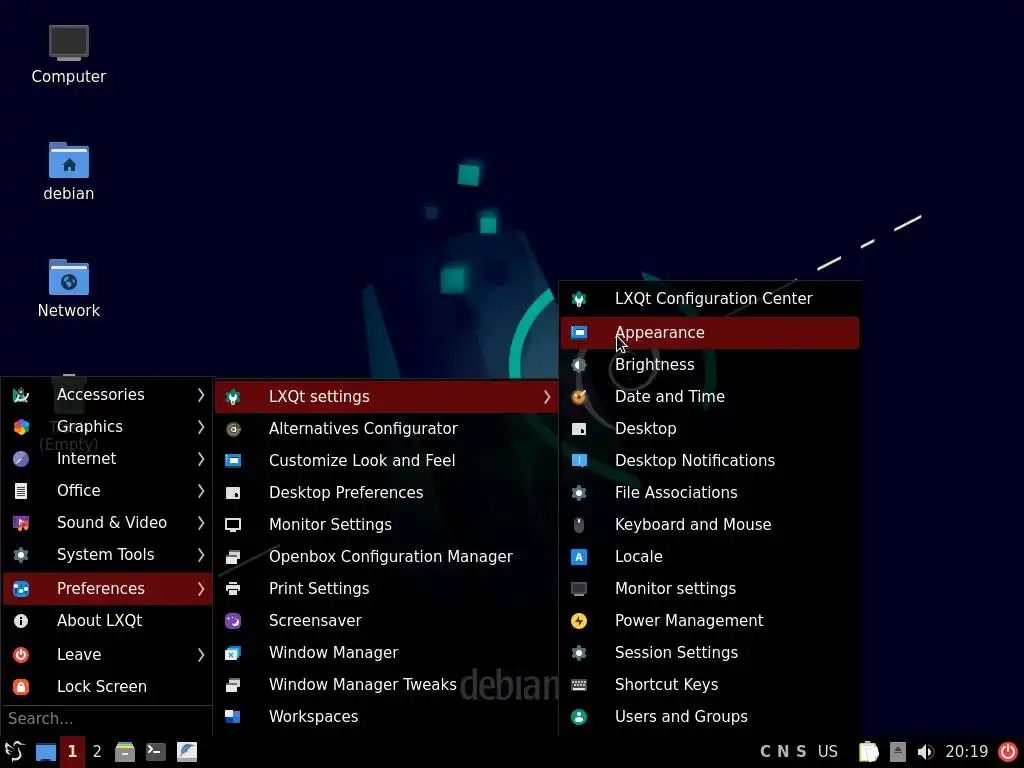Launch text editor feather icon in panel

pos(187,752)
